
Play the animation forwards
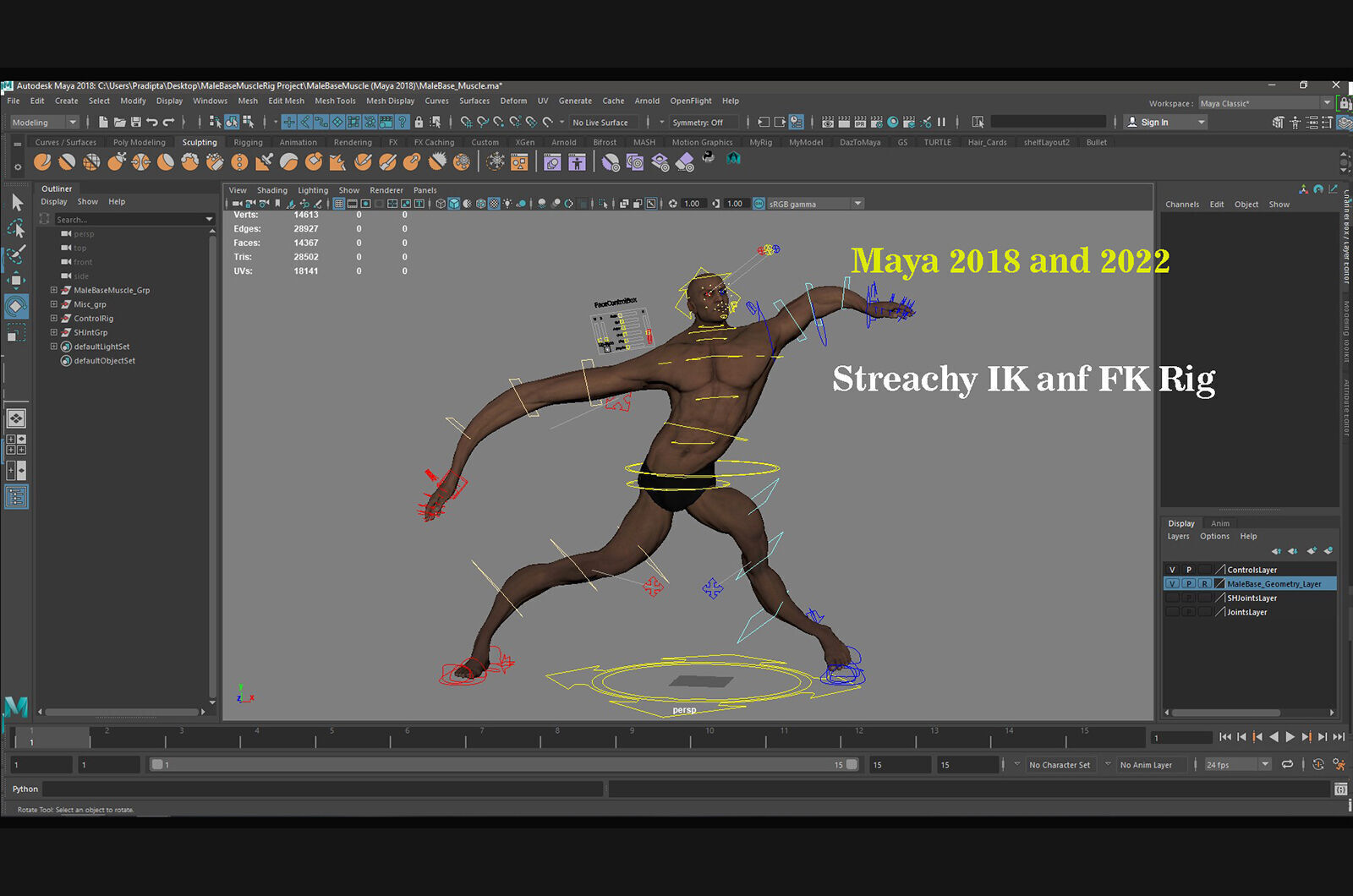click(1290, 738)
